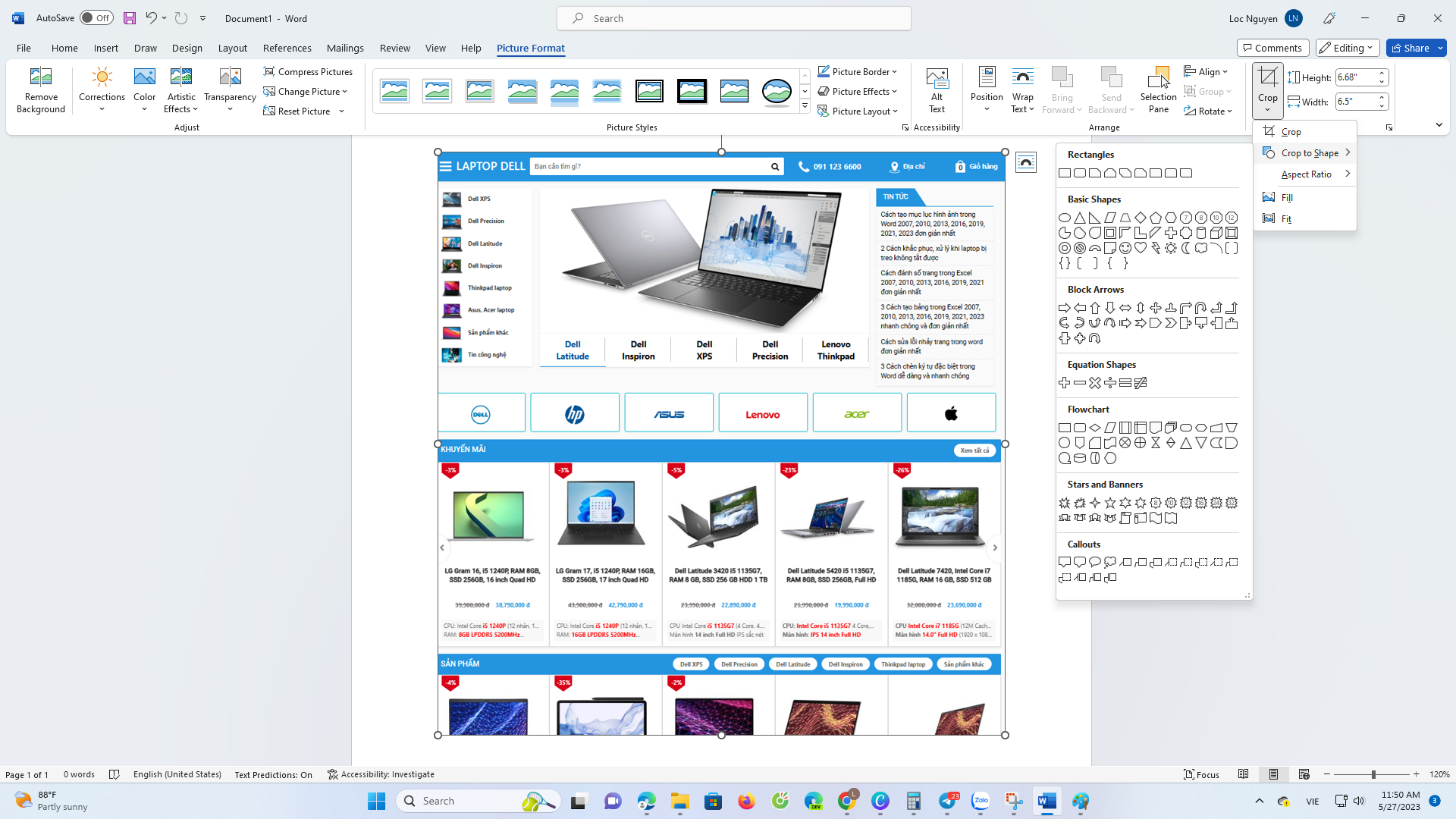Image resolution: width=1456 pixels, height=819 pixels.
Task: Click the Crop tool icon in ribbon
Action: point(1267,77)
